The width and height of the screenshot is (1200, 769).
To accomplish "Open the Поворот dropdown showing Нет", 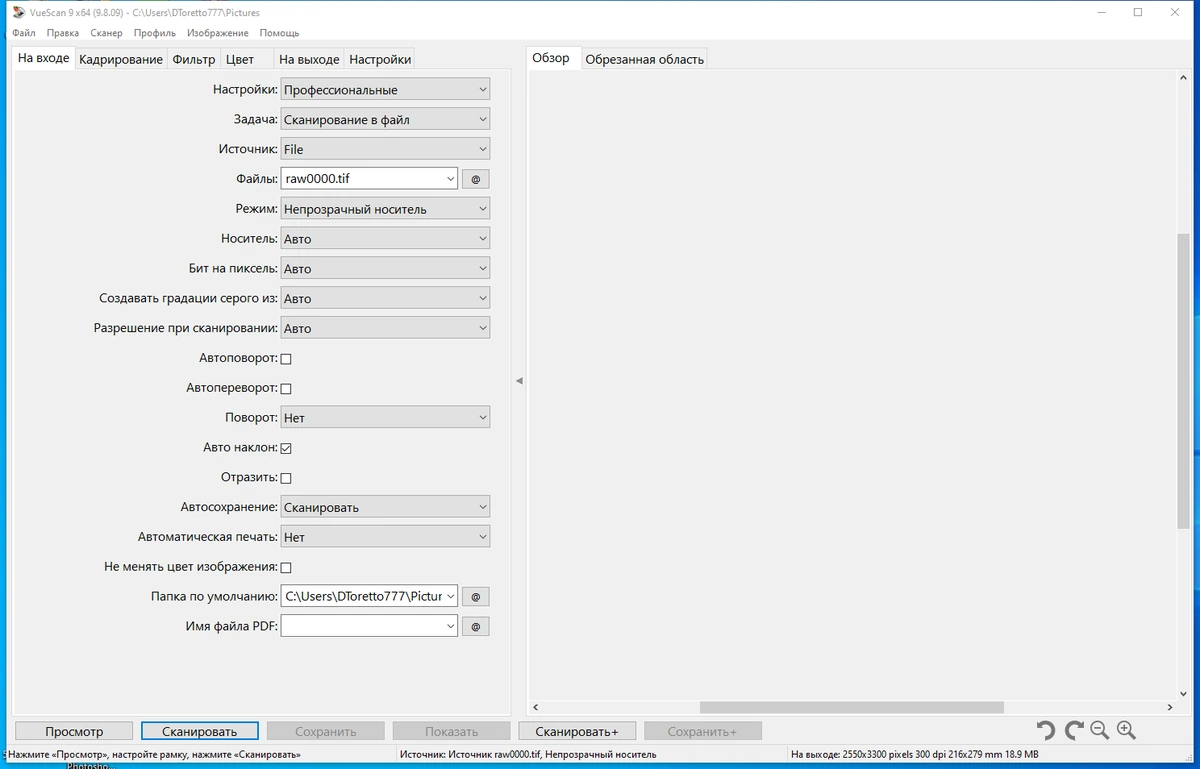I will (x=385, y=417).
